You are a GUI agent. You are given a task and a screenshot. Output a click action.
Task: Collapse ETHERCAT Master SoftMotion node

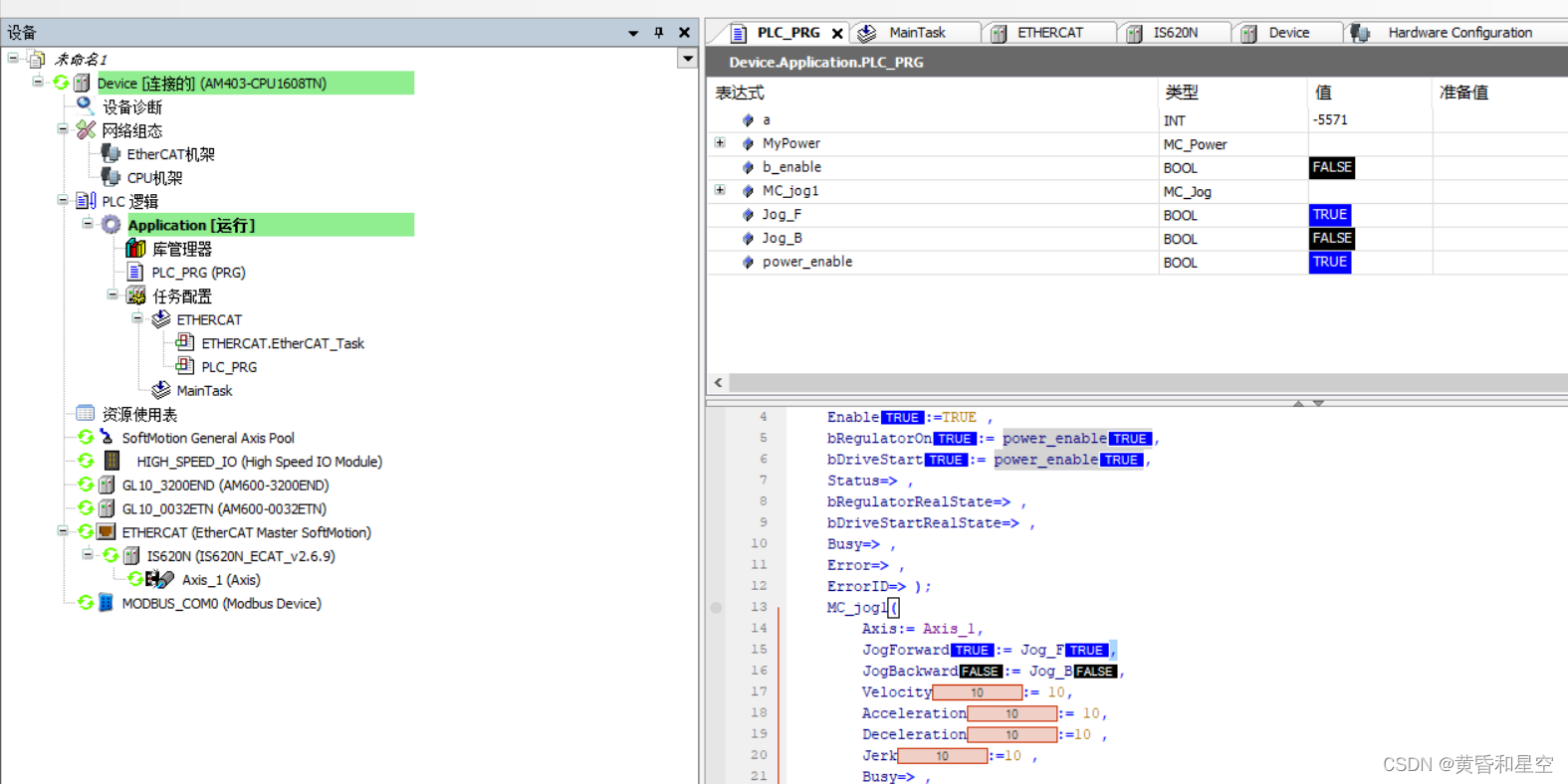coord(63,531)
